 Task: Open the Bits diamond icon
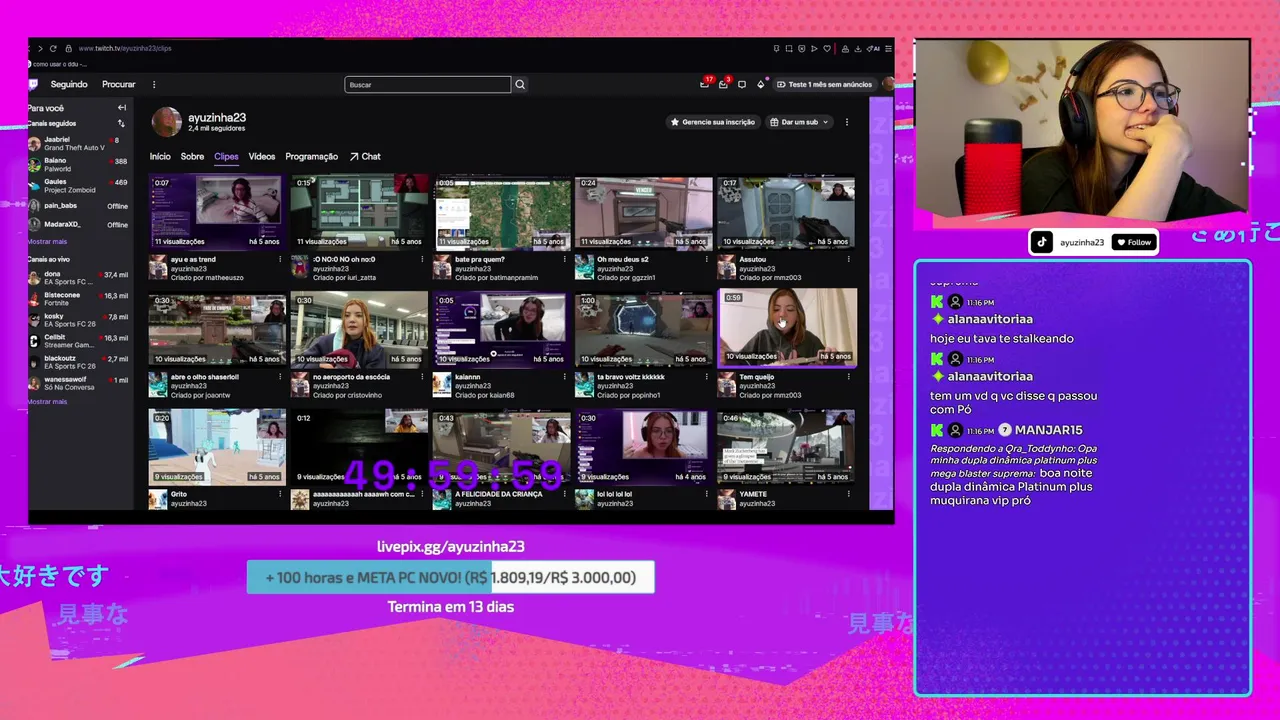pyautogui.click(x=761, y=85)
